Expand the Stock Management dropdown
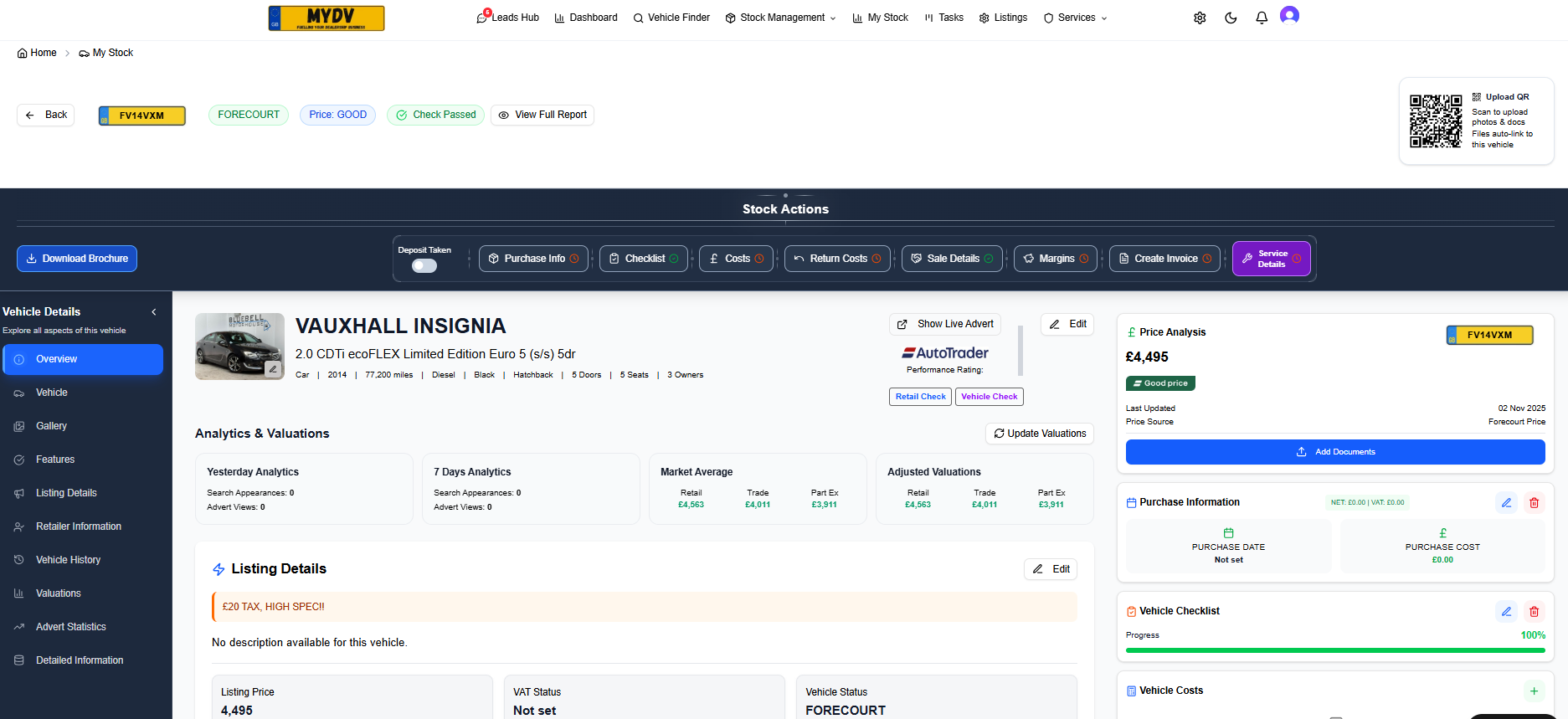The width and height of the screenshot is (1568, 719). tap(780, 18)
